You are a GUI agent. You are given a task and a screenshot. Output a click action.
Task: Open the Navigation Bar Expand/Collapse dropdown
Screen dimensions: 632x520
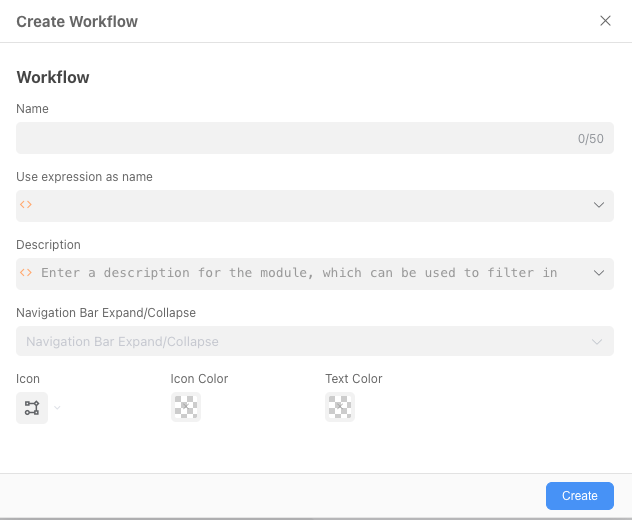point(300,341)
